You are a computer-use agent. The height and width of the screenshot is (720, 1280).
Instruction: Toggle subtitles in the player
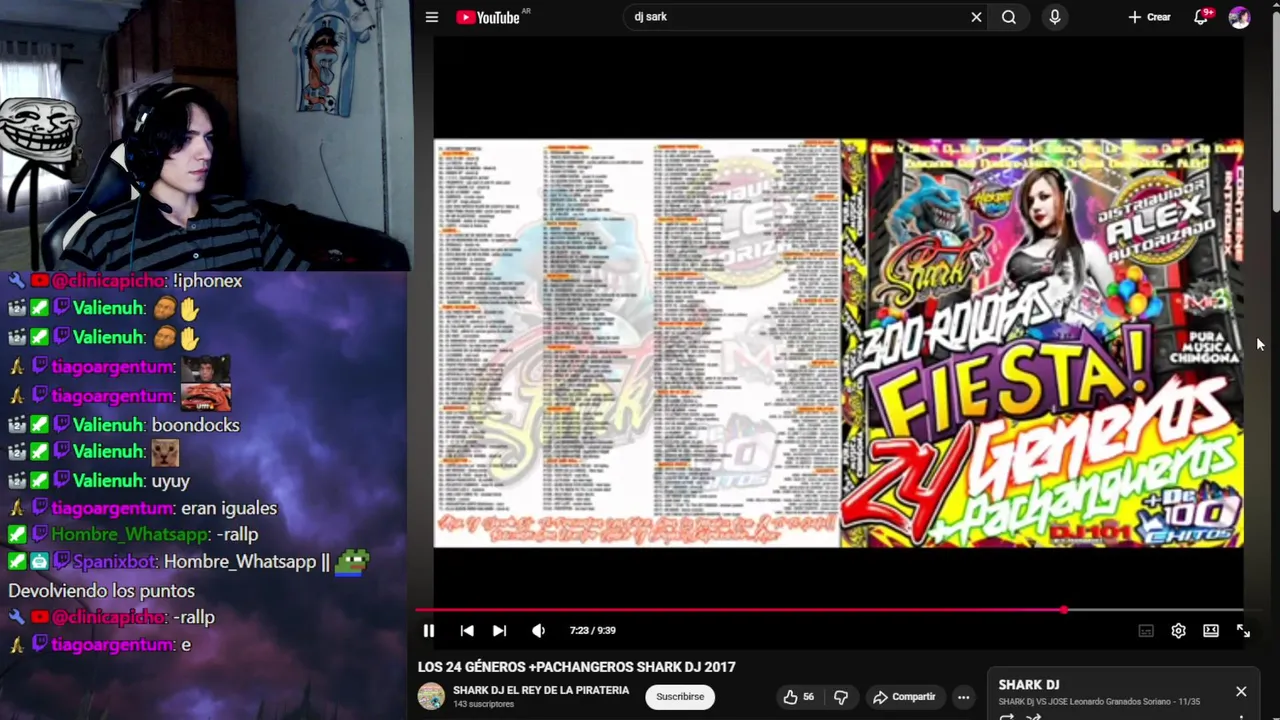[1146, 630]
